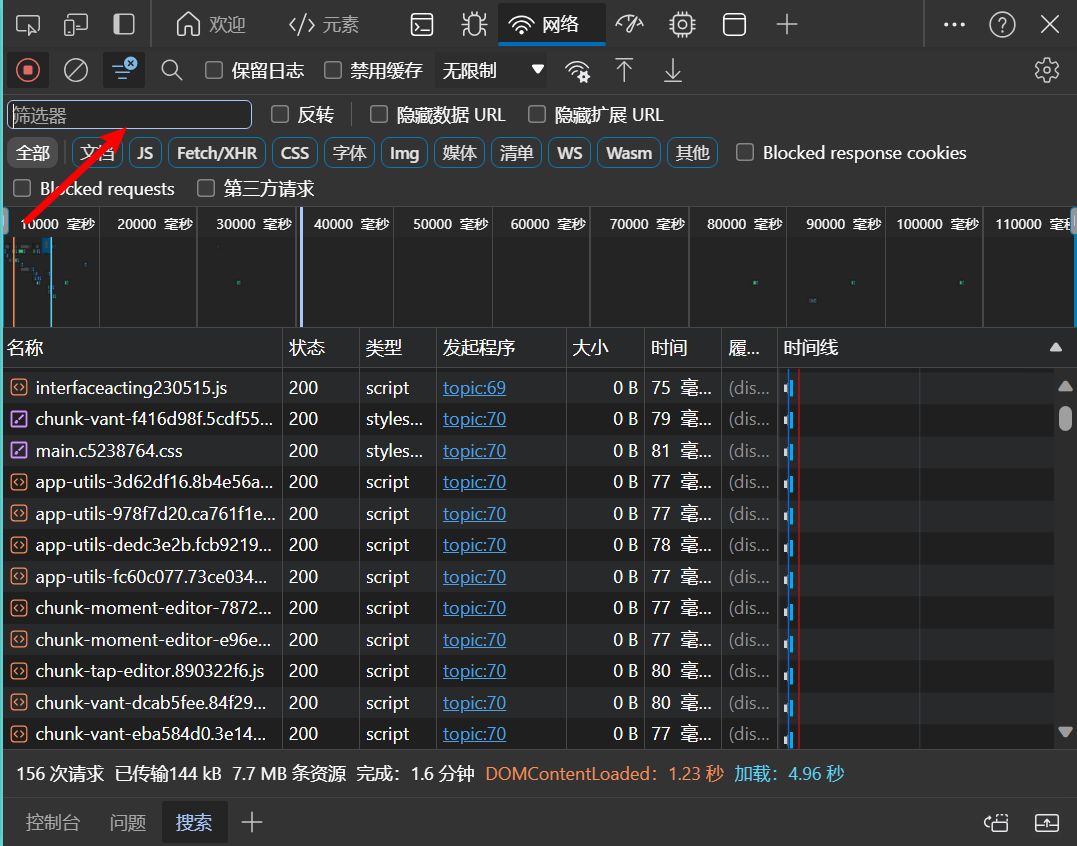
Task: Filter requests by CSS type
Action: click(x=295, y=152)
